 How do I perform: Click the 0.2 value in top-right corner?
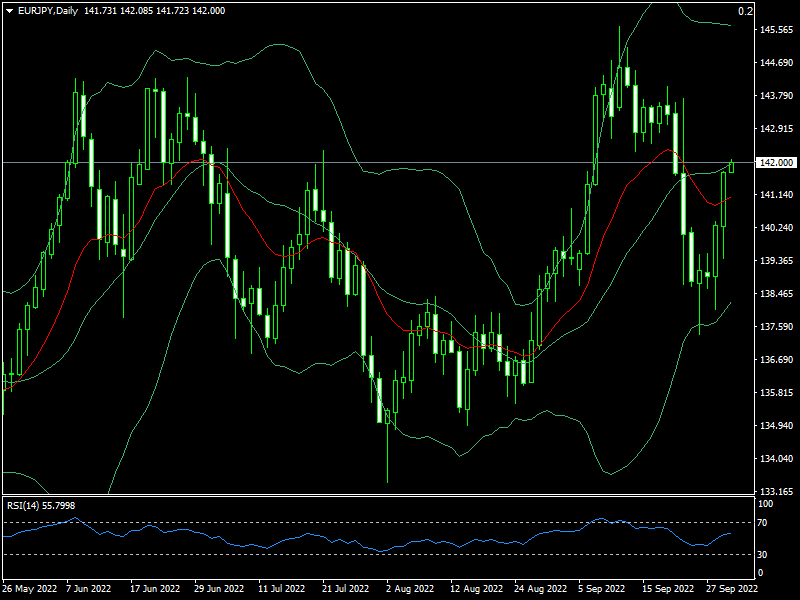point(745,11)
